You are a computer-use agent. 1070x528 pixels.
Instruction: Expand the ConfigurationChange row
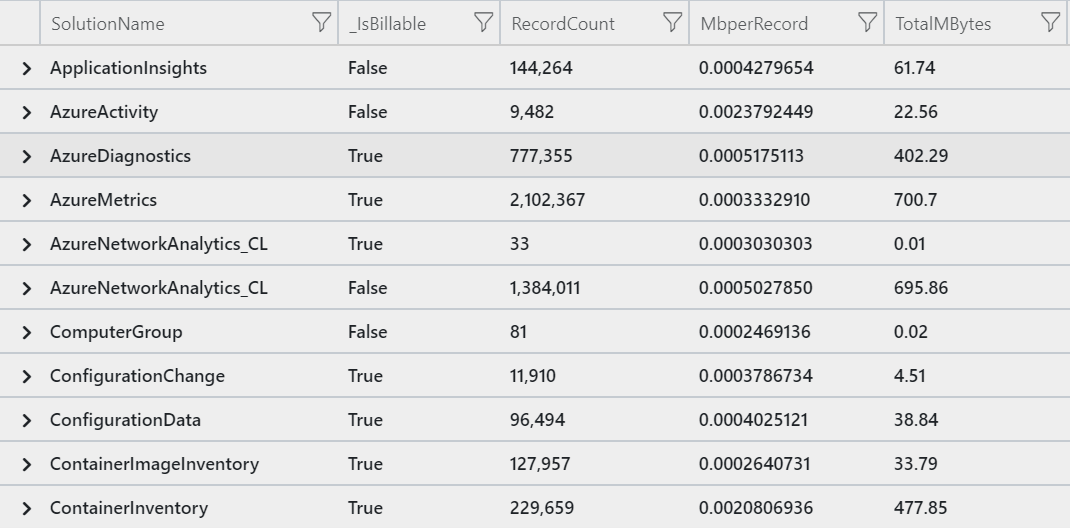(x=27, y=377)
